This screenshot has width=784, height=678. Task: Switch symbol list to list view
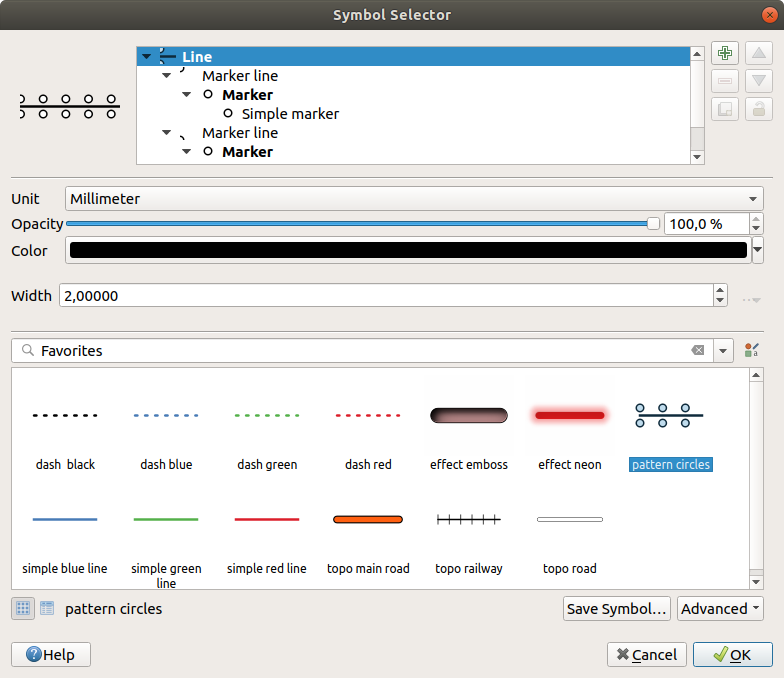coord(46,608)
